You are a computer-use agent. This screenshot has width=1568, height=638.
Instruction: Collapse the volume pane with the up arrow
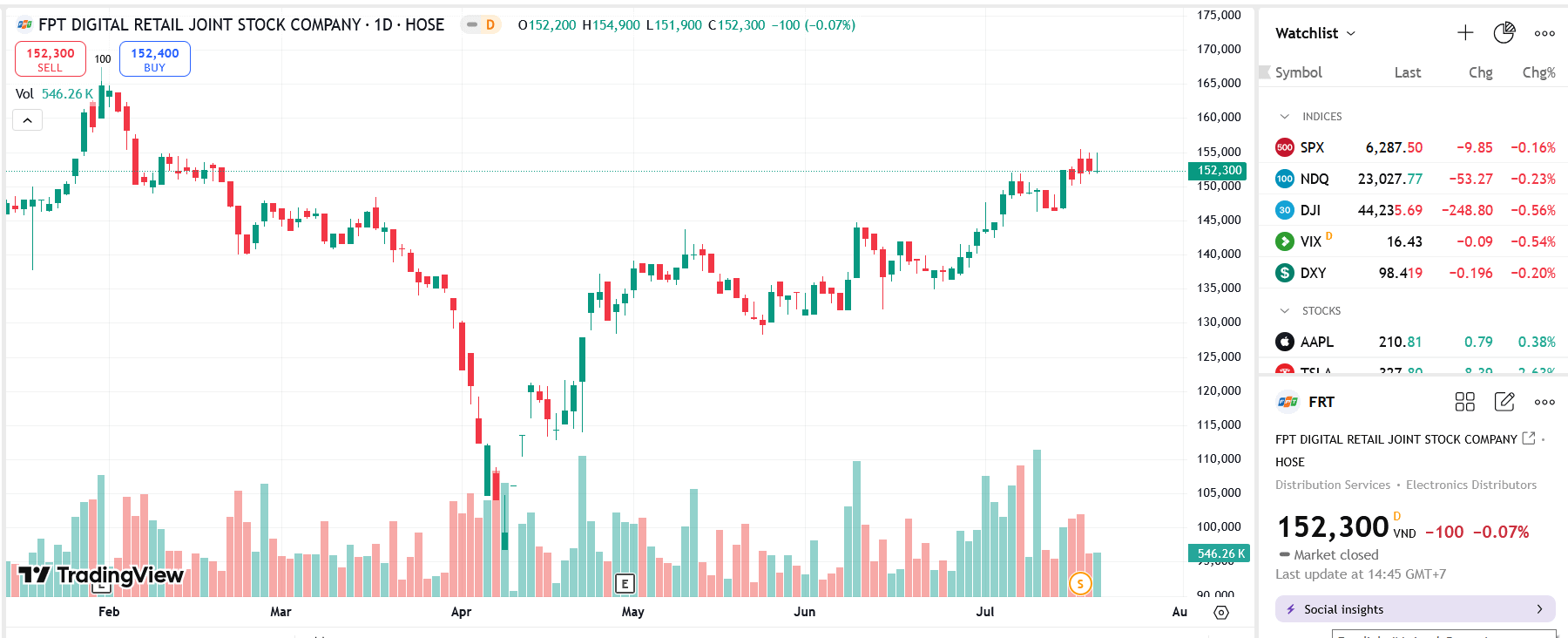[x=27, y=119]
